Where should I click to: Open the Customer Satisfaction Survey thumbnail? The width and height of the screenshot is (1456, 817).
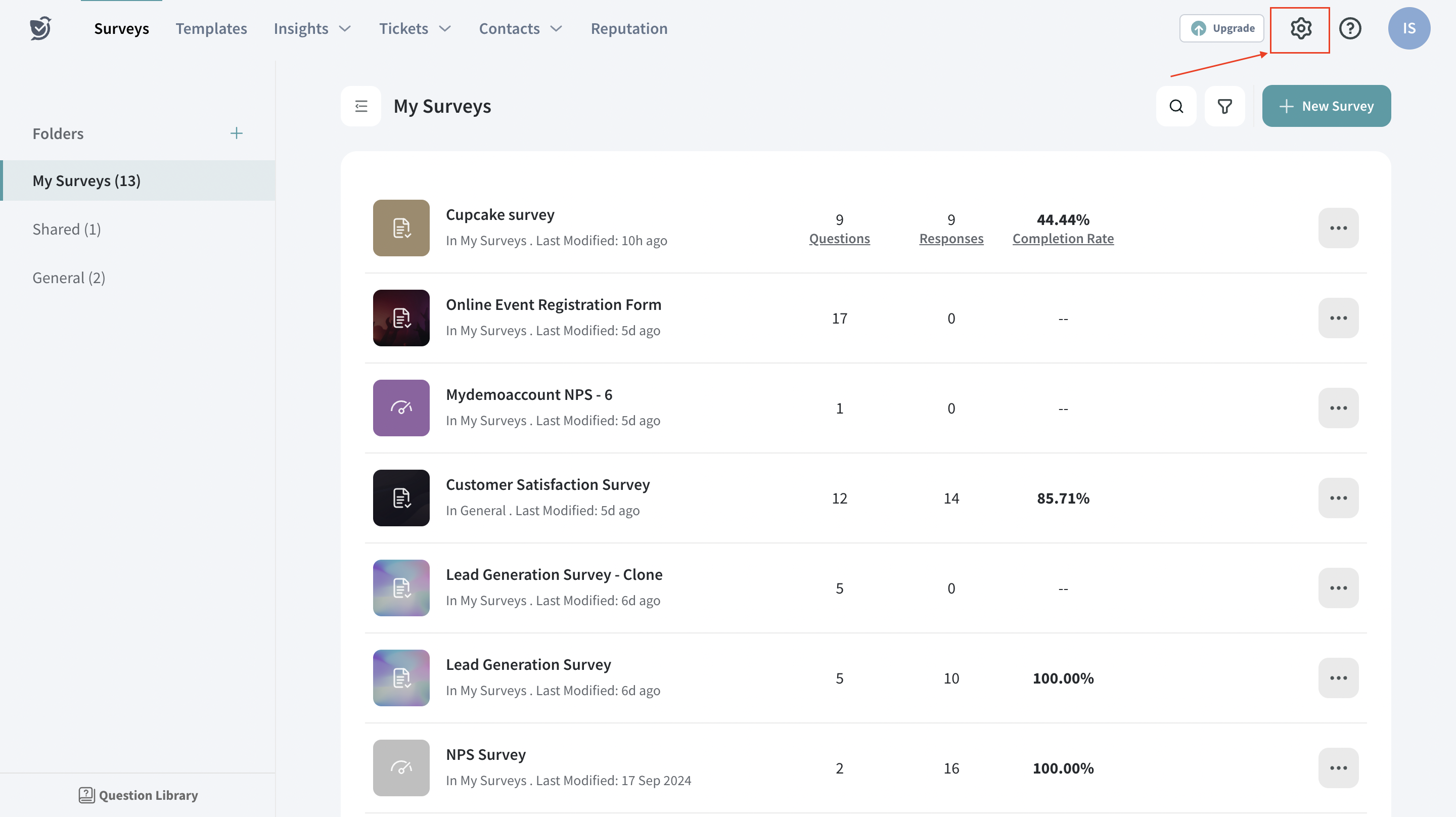click(x=401, y=498)
